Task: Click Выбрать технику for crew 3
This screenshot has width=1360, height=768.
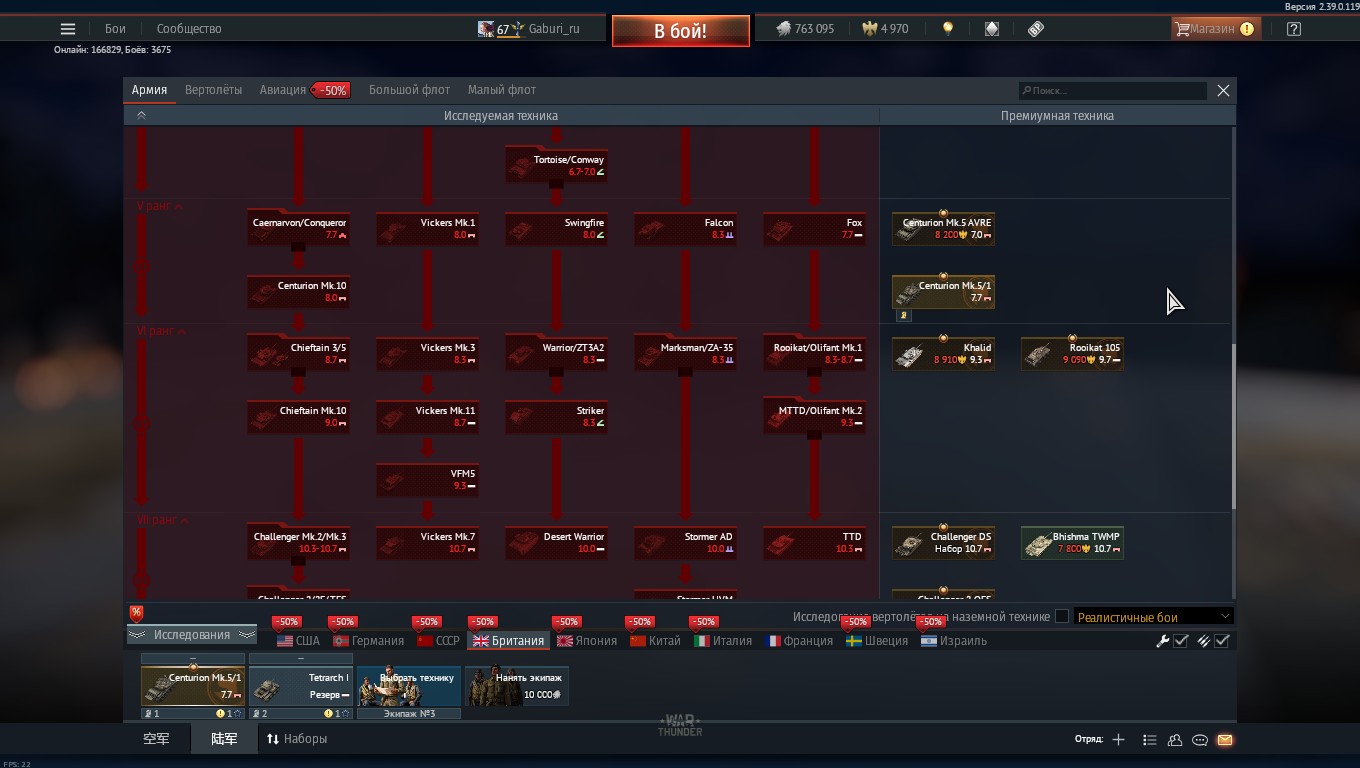Action: pos(408,687)
